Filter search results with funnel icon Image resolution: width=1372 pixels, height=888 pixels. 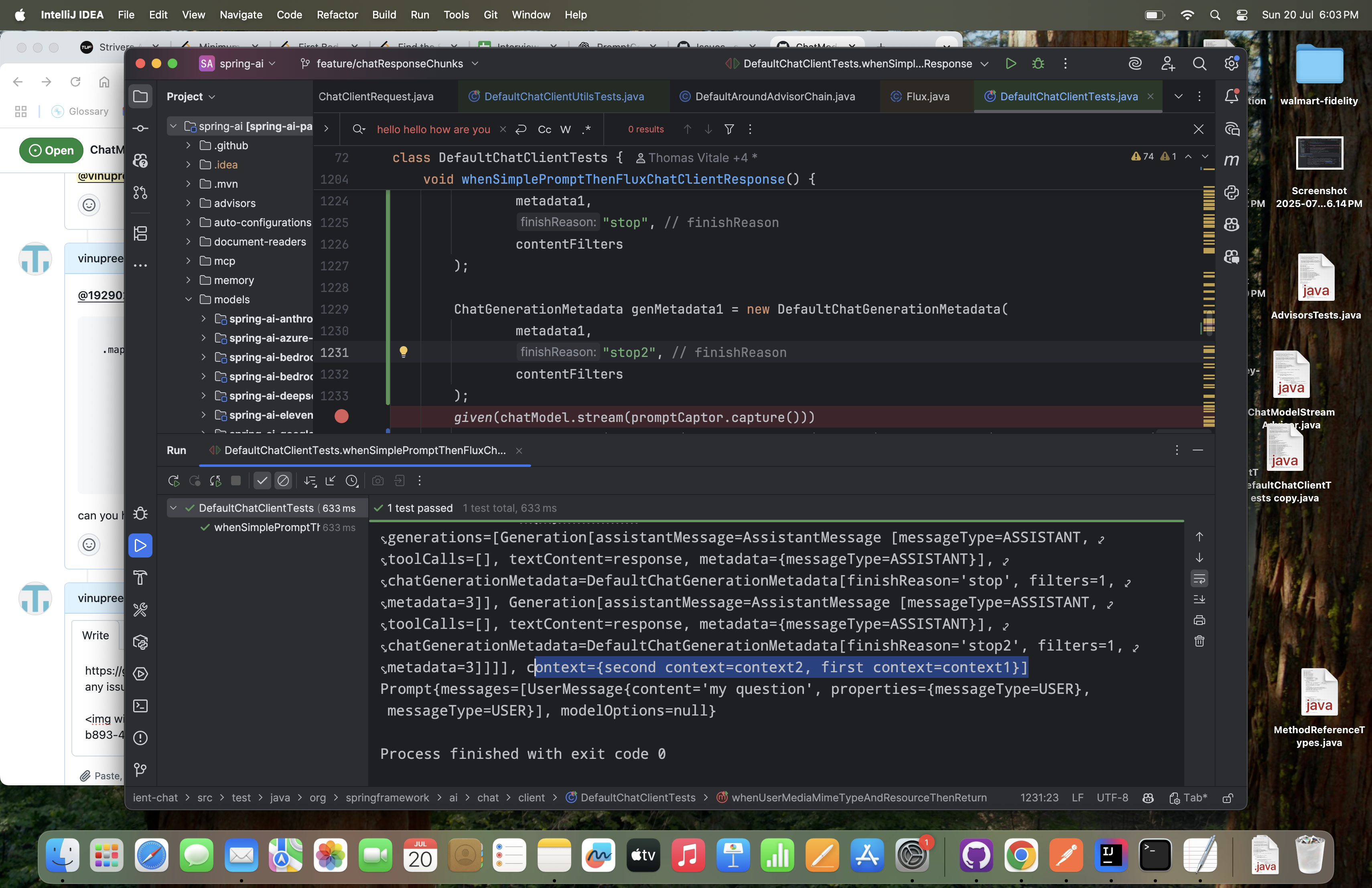pos(729,129)
